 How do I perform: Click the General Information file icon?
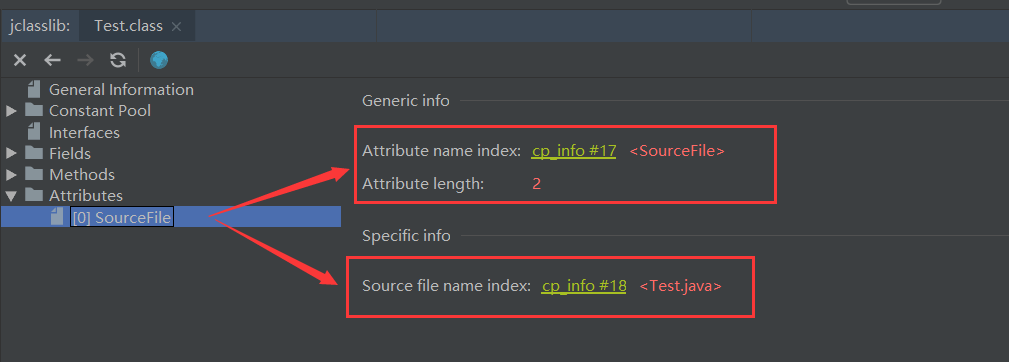point(34,89)
